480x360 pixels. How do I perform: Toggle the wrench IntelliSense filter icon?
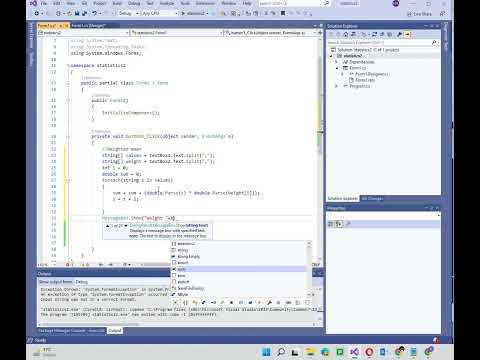pyautogui.click(x=269, y=303)
